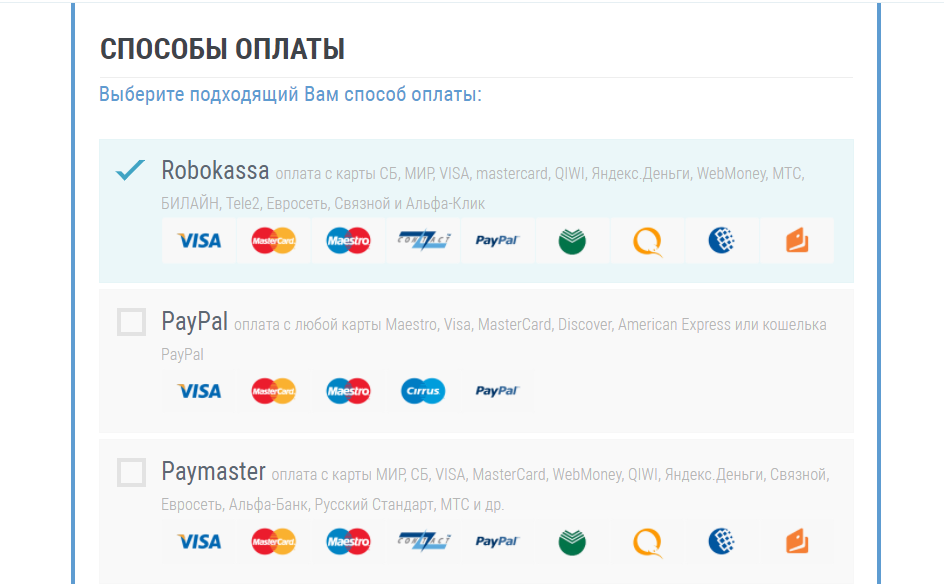944x584 pixels.
Task: Click the Sberbank logo in Paymaster row
Action: 572,541
